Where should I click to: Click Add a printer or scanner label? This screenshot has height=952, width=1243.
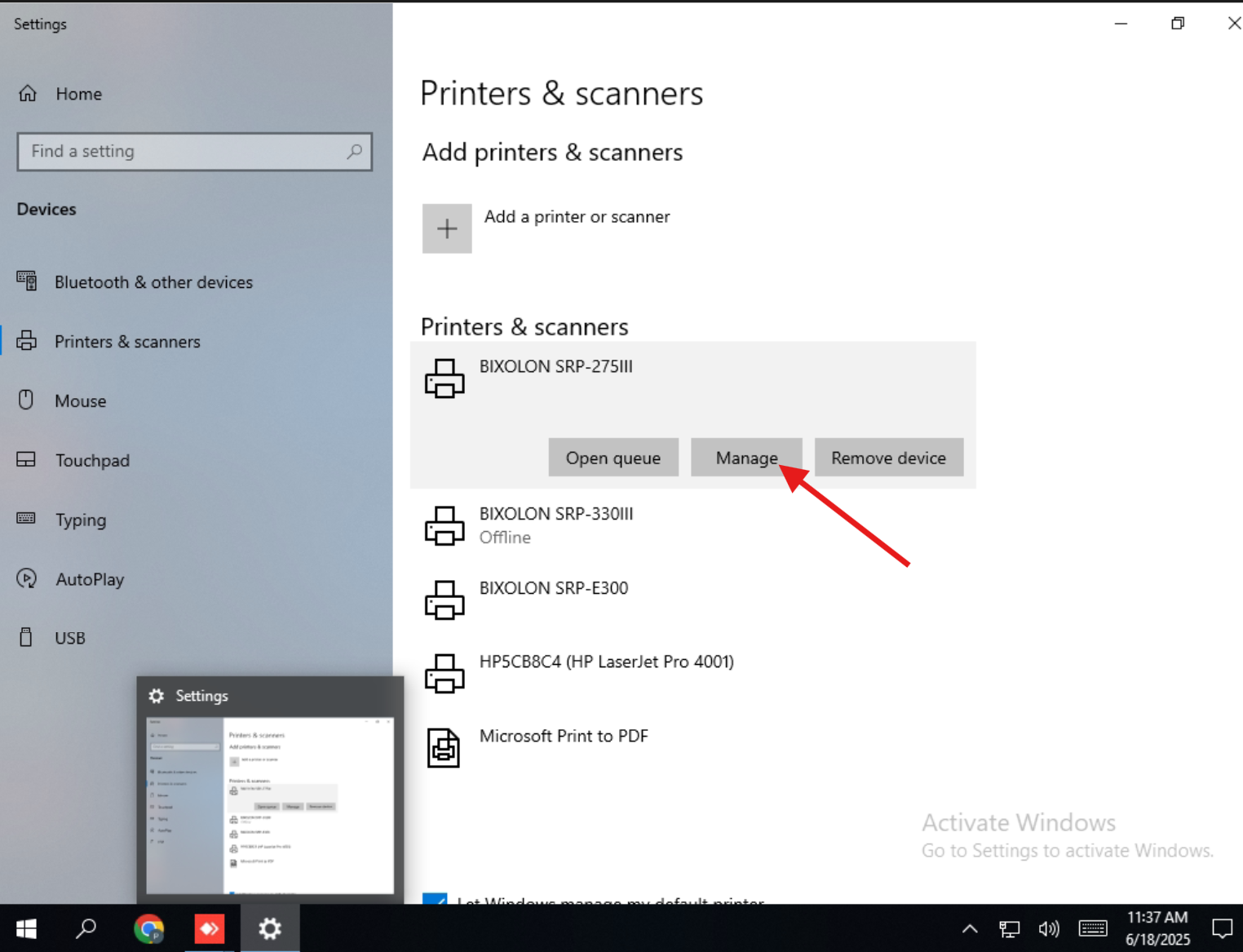[577, 217]
